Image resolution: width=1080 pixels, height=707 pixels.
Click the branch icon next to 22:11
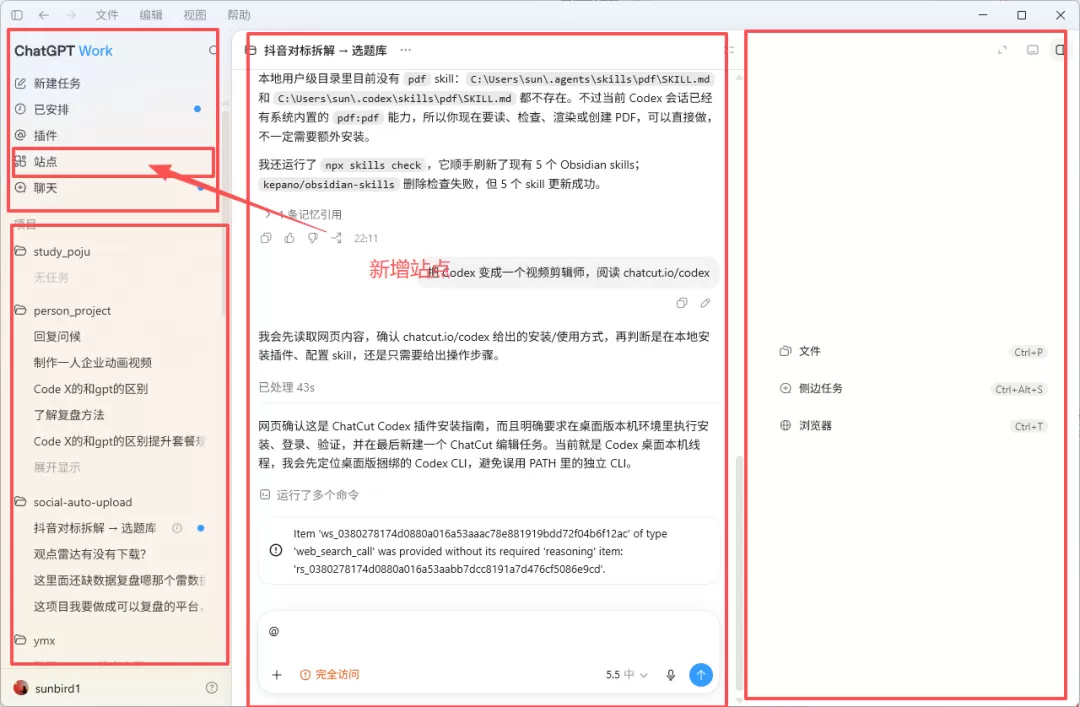click(x=336, y=238)
